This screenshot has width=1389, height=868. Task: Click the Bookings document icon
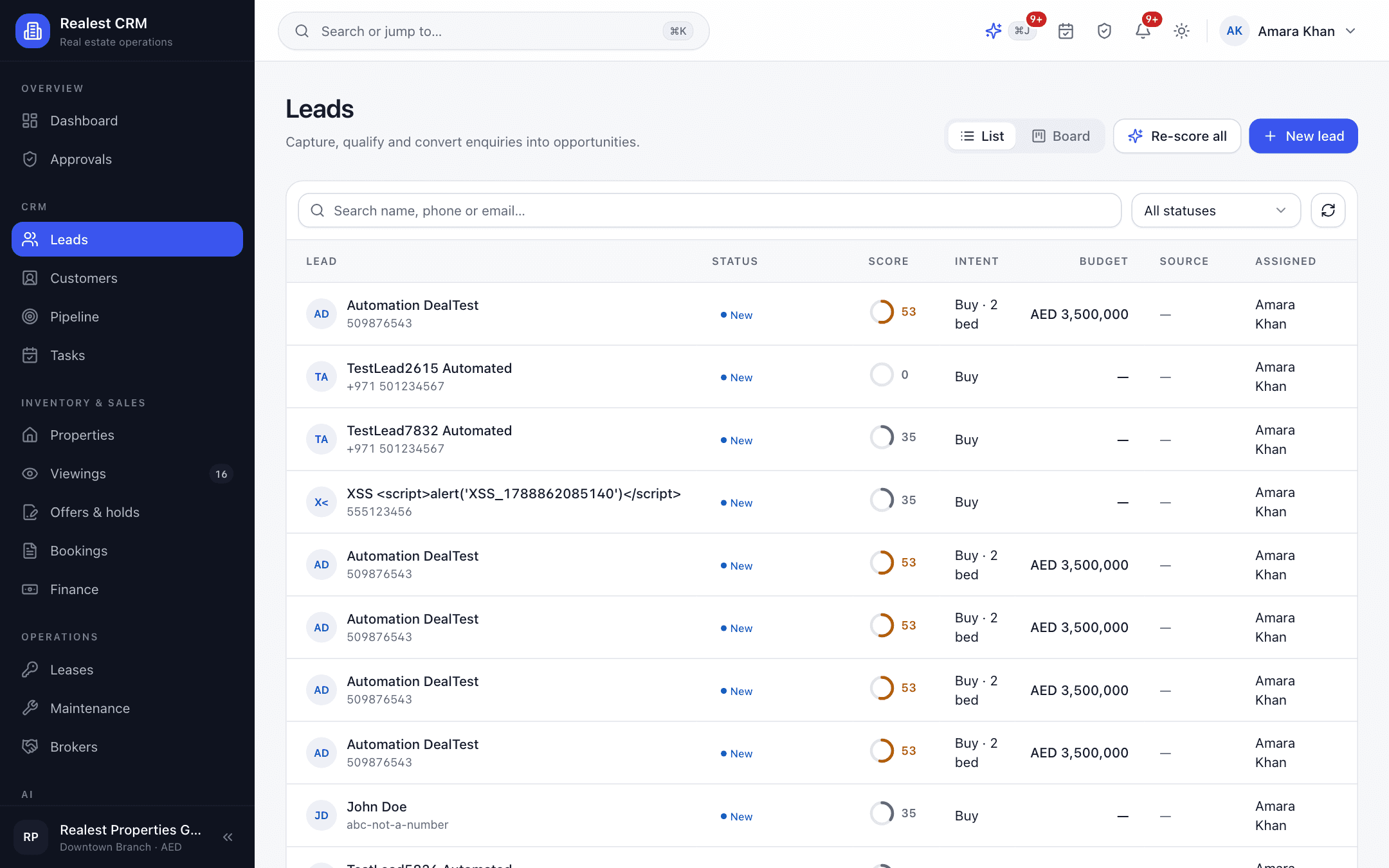click(x=30, y=551)
